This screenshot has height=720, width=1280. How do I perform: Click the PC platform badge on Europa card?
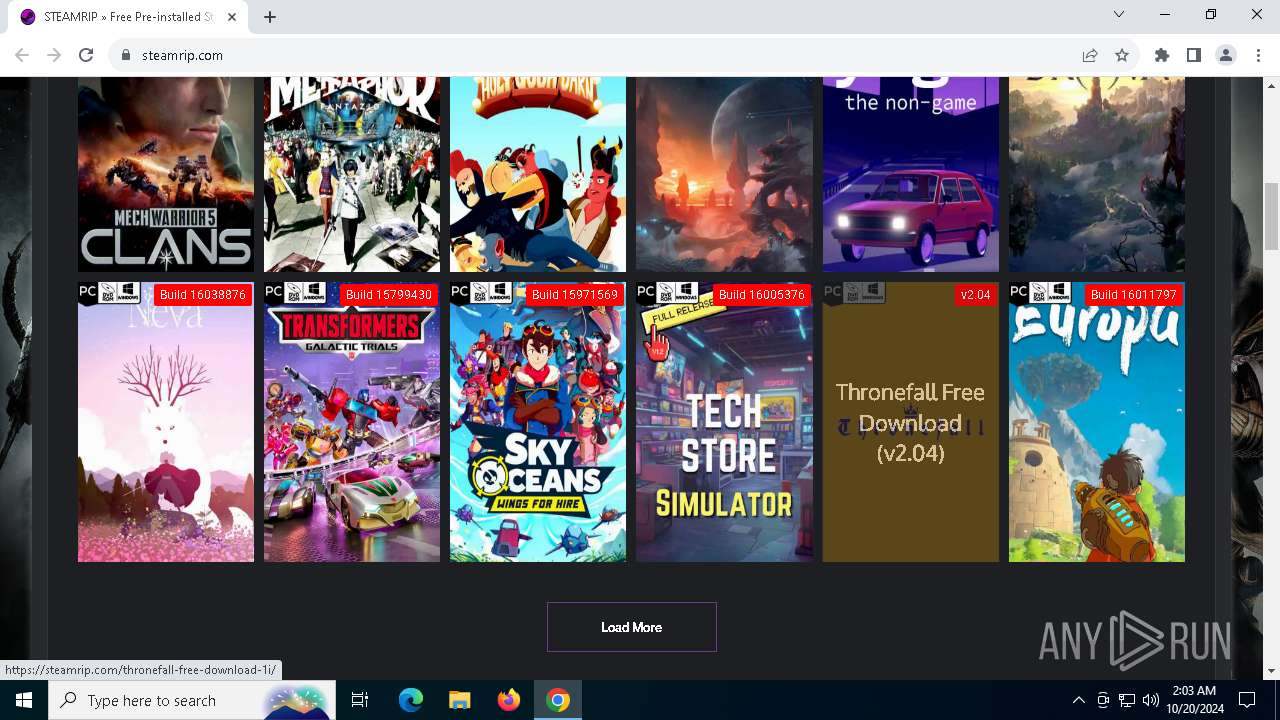(1019, 293)
